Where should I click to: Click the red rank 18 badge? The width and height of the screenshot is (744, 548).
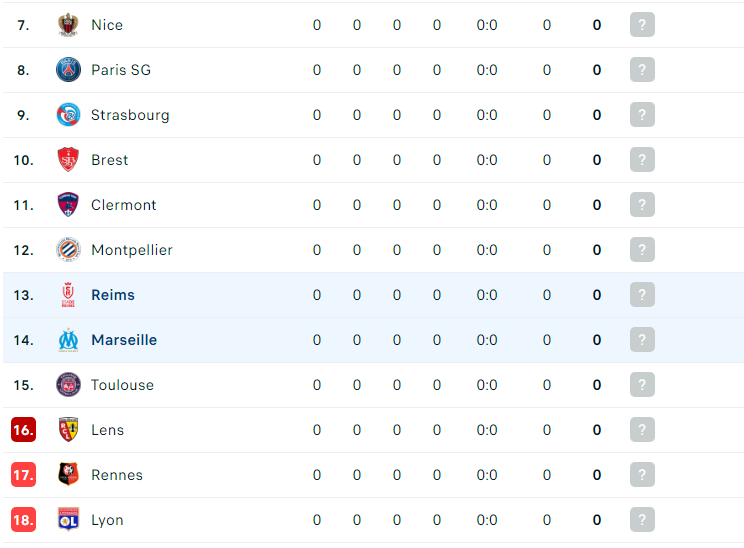tap(23, 520)
